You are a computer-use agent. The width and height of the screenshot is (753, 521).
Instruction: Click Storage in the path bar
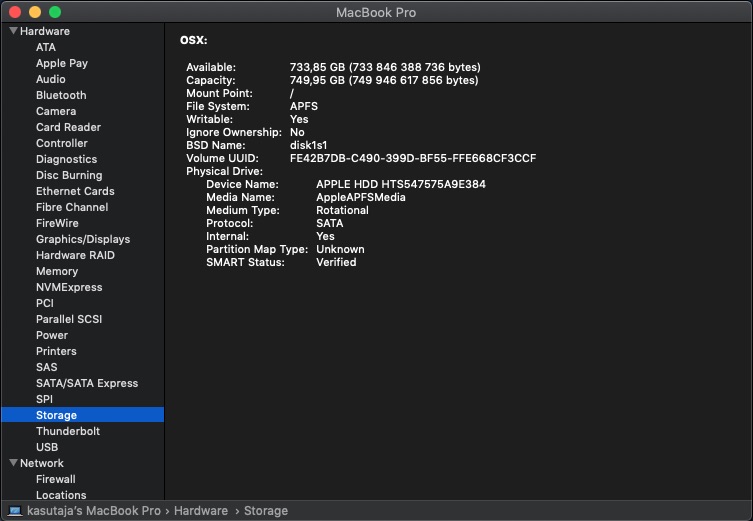tap(266, 510)
